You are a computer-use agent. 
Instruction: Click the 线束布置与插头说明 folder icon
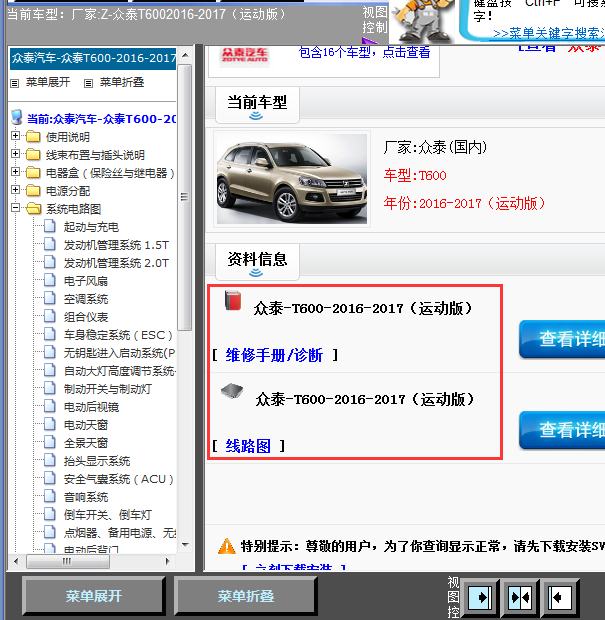[x=33, y=155]
